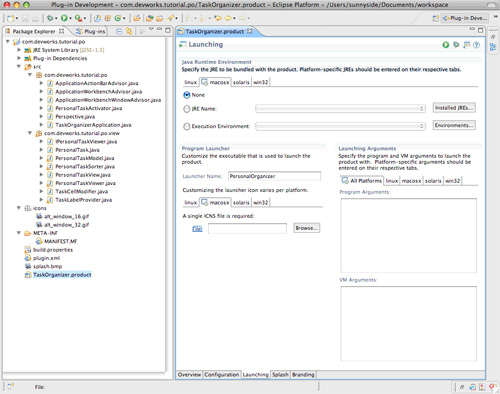Click the VM Arguments text area
The width and height of the screenshot is (500, 394).
click(x=409, y=324)
